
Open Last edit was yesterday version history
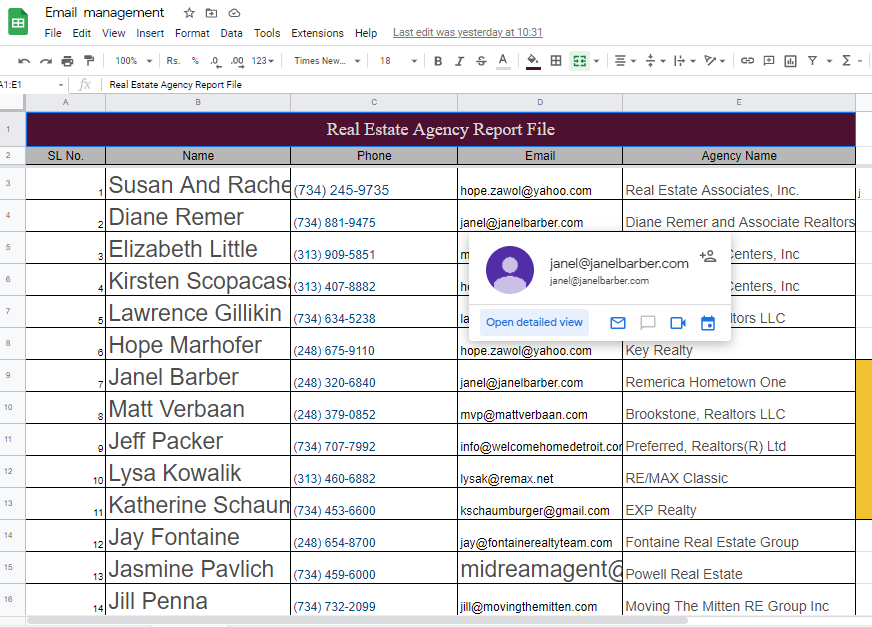pos(467,31)
